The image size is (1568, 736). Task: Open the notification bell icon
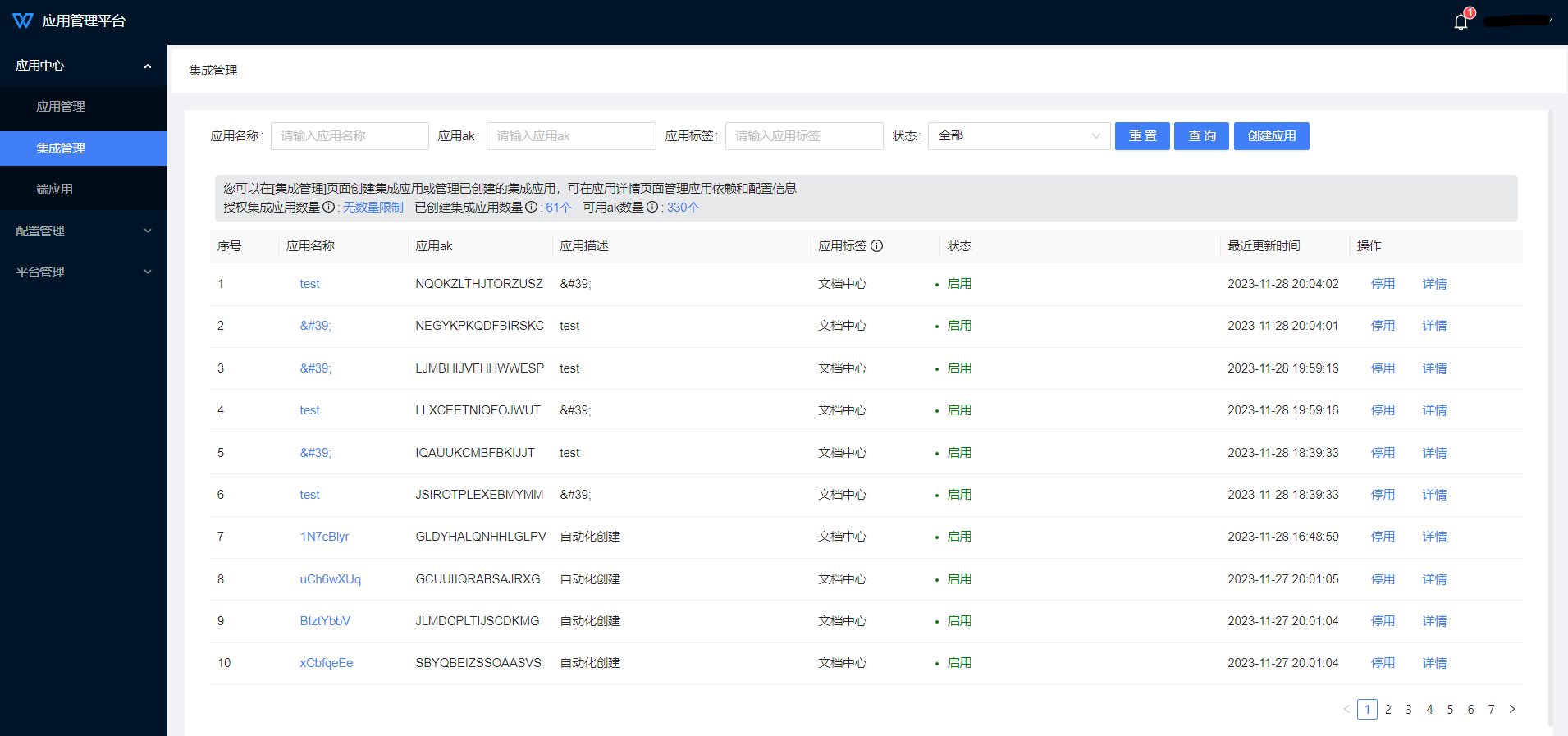coord(1461,22)
